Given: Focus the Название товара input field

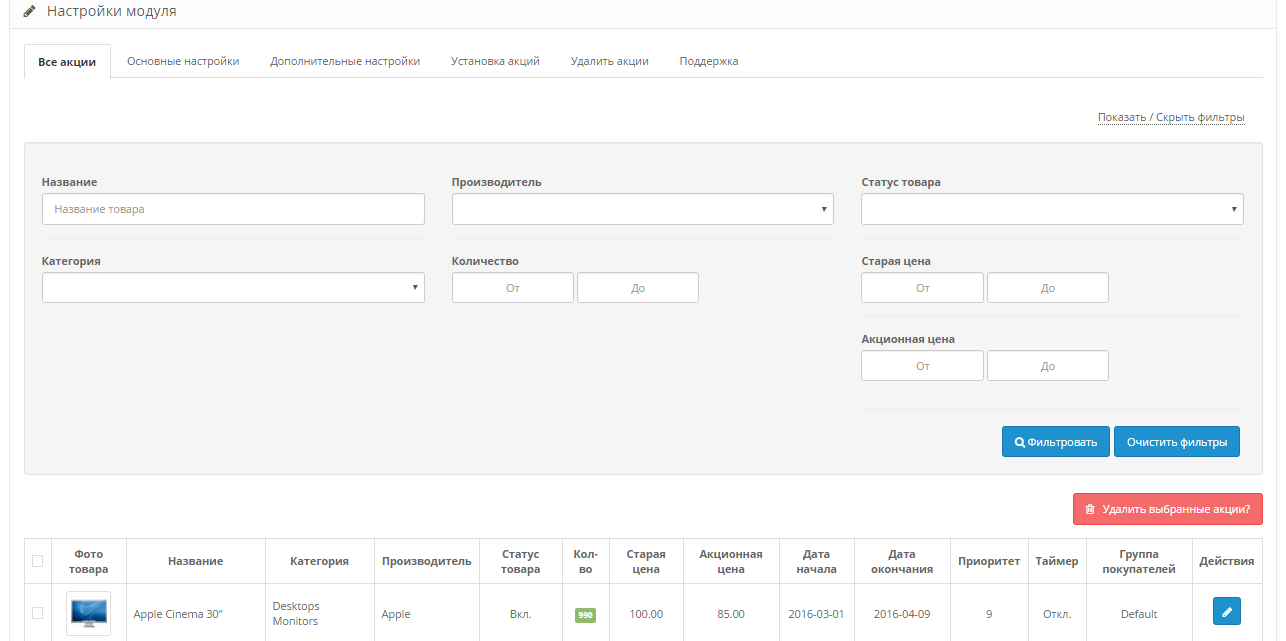Looking at the screenshot, I should pyautogui.click(x=233, y=209).
